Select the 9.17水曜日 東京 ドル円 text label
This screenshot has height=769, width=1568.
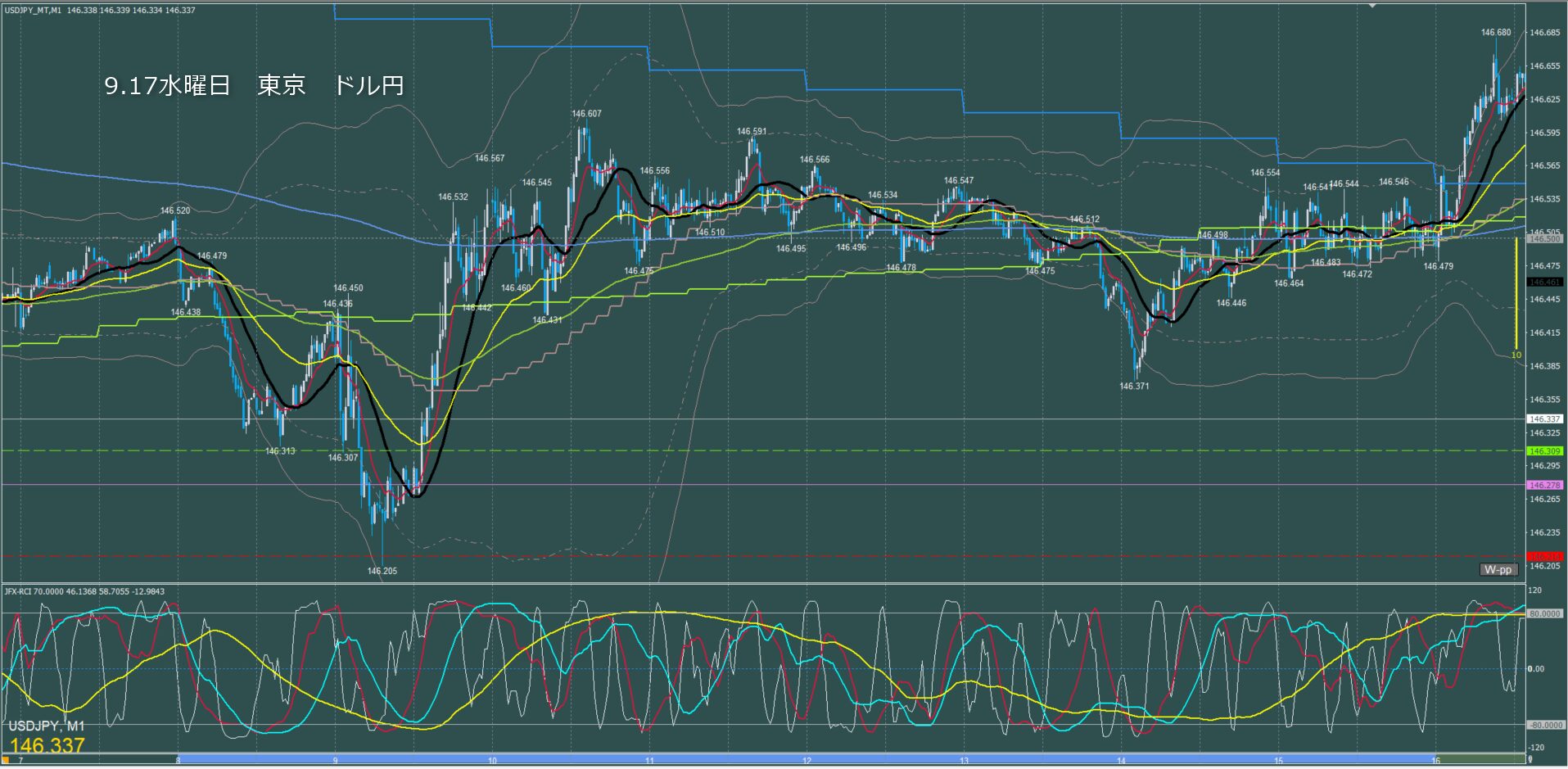254,86
